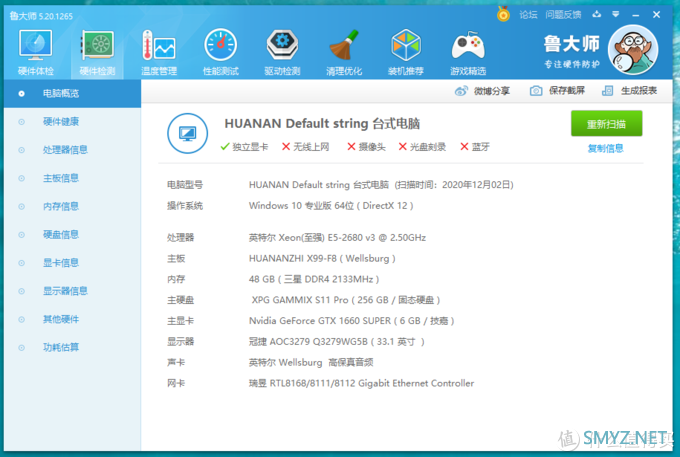Open 驱动检测 driver detection
This screenshot has height=457, width=680.
[282, 52]
